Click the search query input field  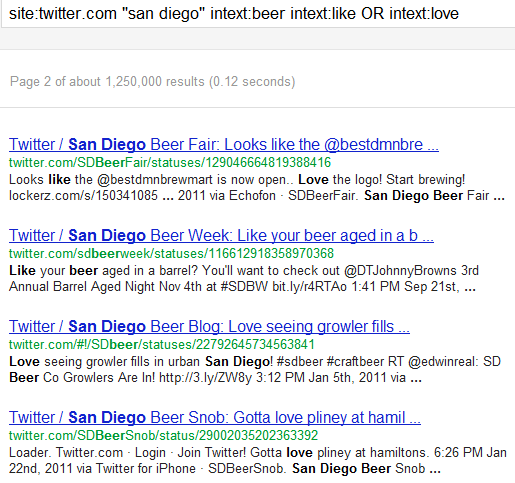258,14
